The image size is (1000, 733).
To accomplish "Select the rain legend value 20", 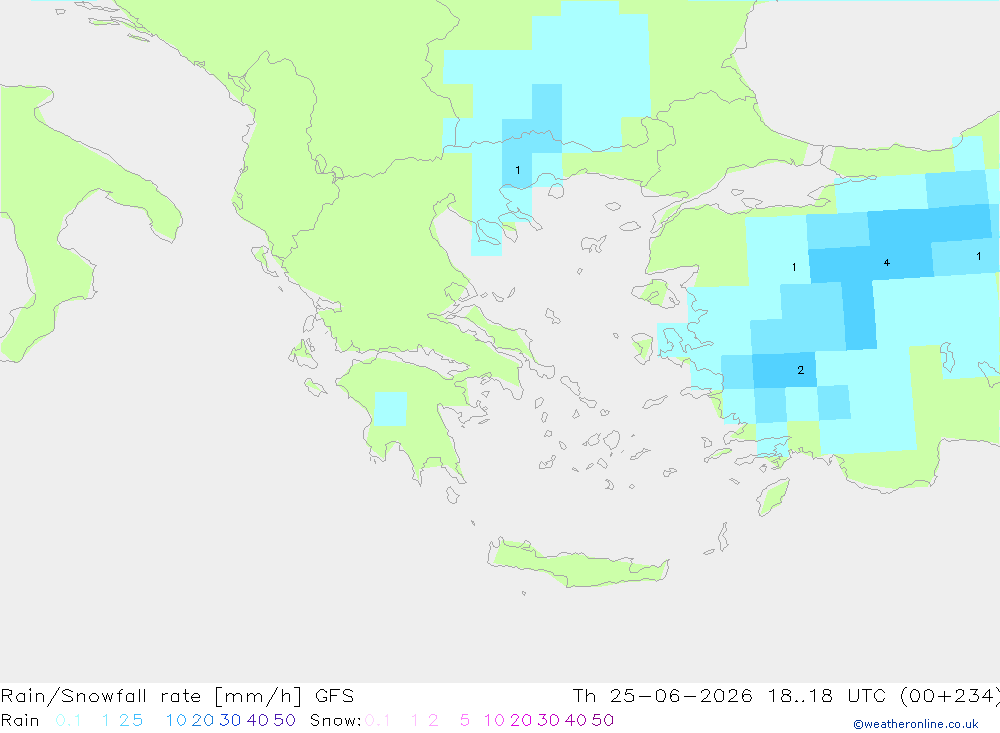I will (x=203, y=720).
